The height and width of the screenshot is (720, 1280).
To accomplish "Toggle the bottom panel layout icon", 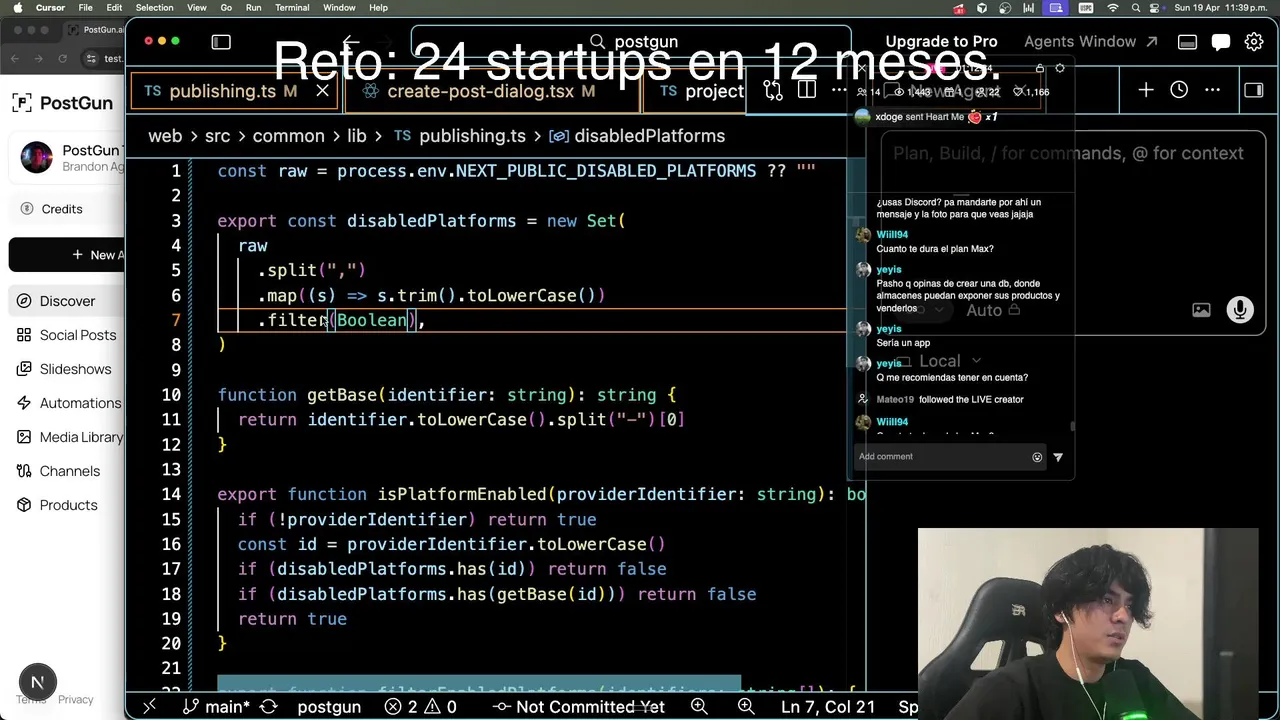I will point(1187,42).
